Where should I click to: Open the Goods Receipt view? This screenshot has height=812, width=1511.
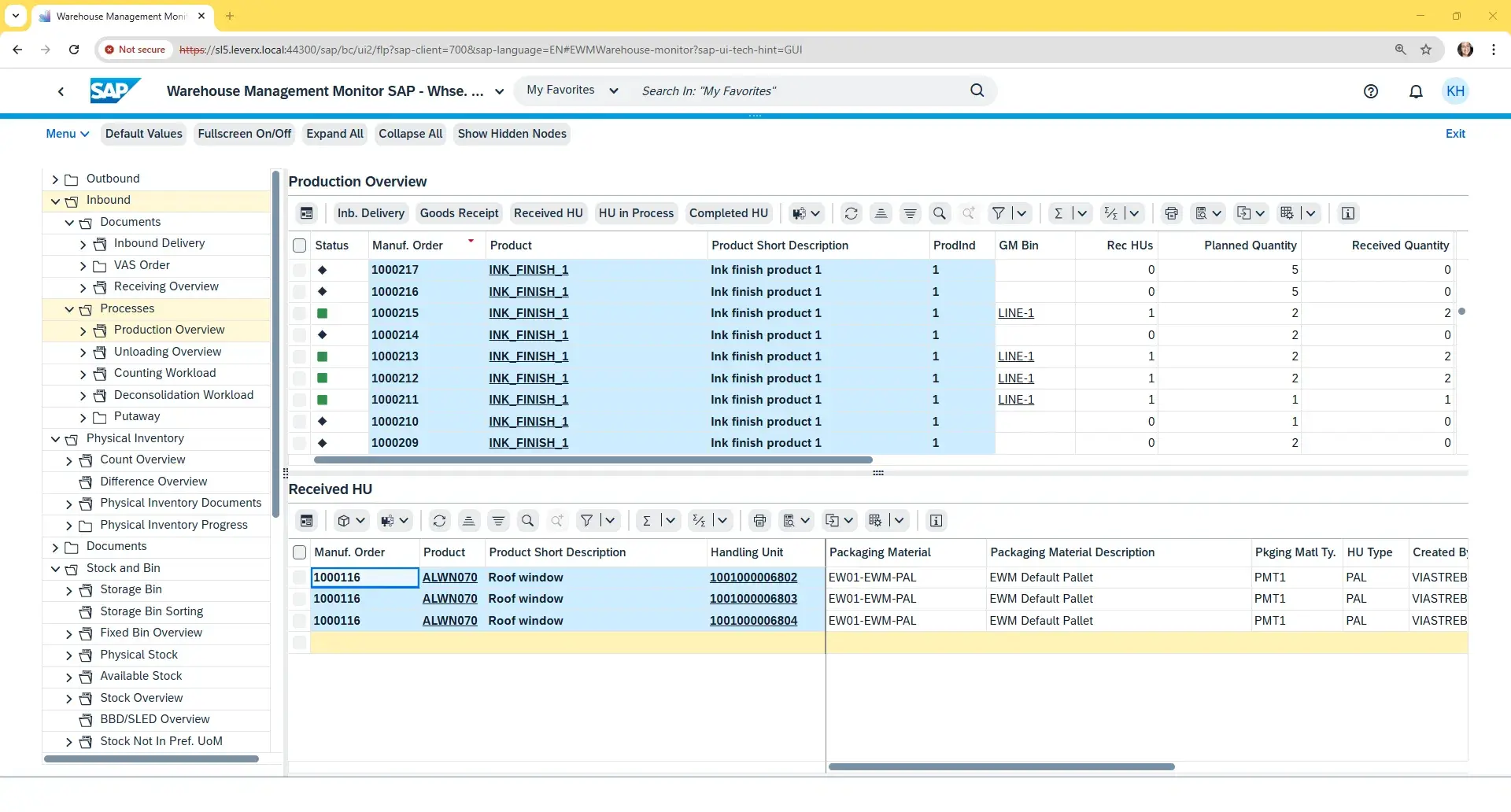click(x=460, y=213)
